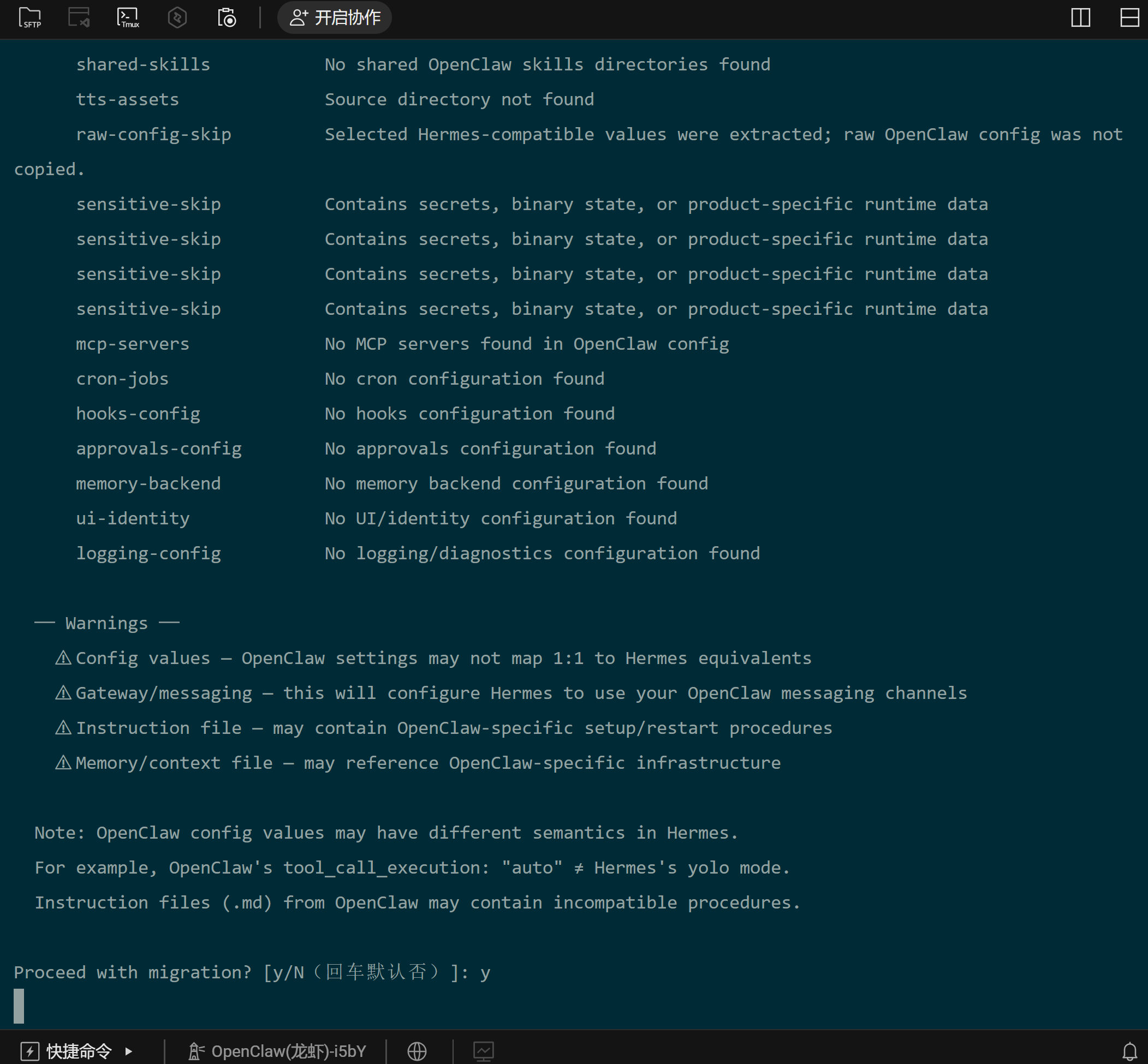This screenshot has height=1064, width=1148.
Task: Click the 'Memory/context file' warning line
Action: coord(418,763)
